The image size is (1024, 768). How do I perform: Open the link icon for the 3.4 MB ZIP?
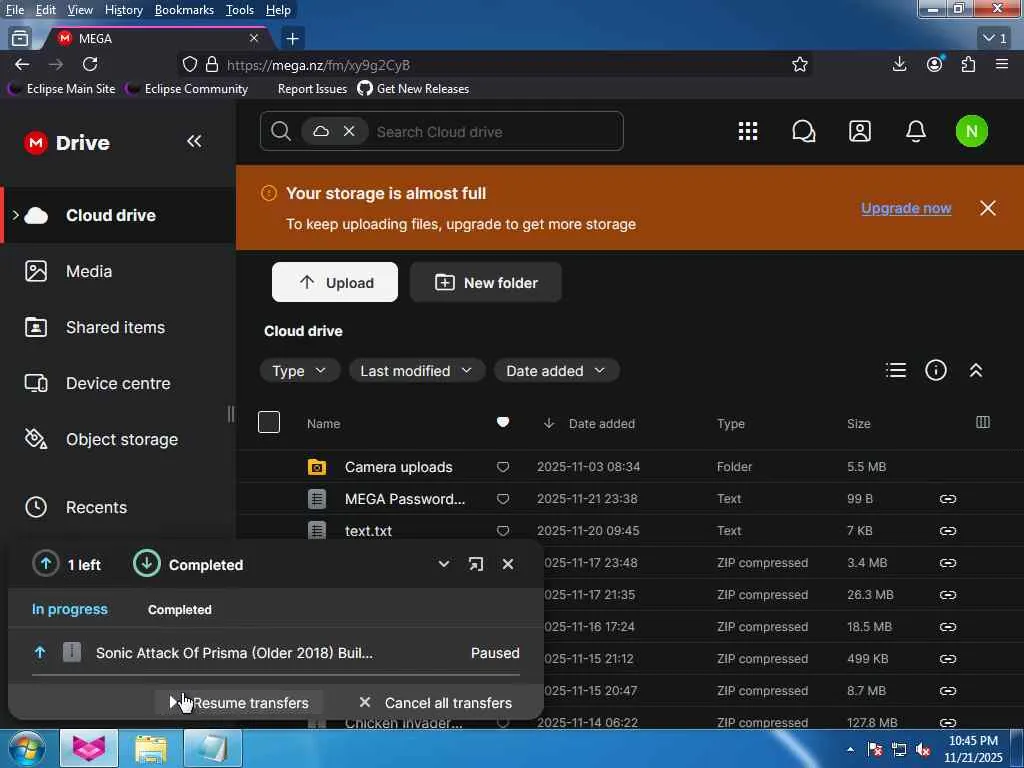tap(948, 563)
